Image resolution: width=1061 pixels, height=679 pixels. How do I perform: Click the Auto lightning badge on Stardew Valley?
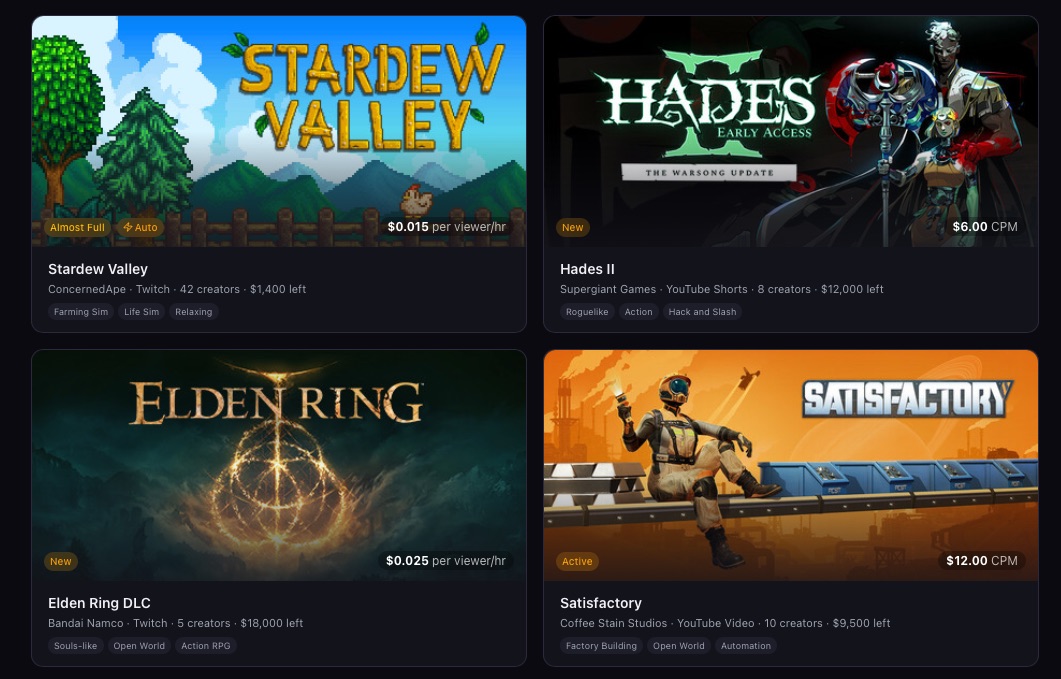(140, 227)
